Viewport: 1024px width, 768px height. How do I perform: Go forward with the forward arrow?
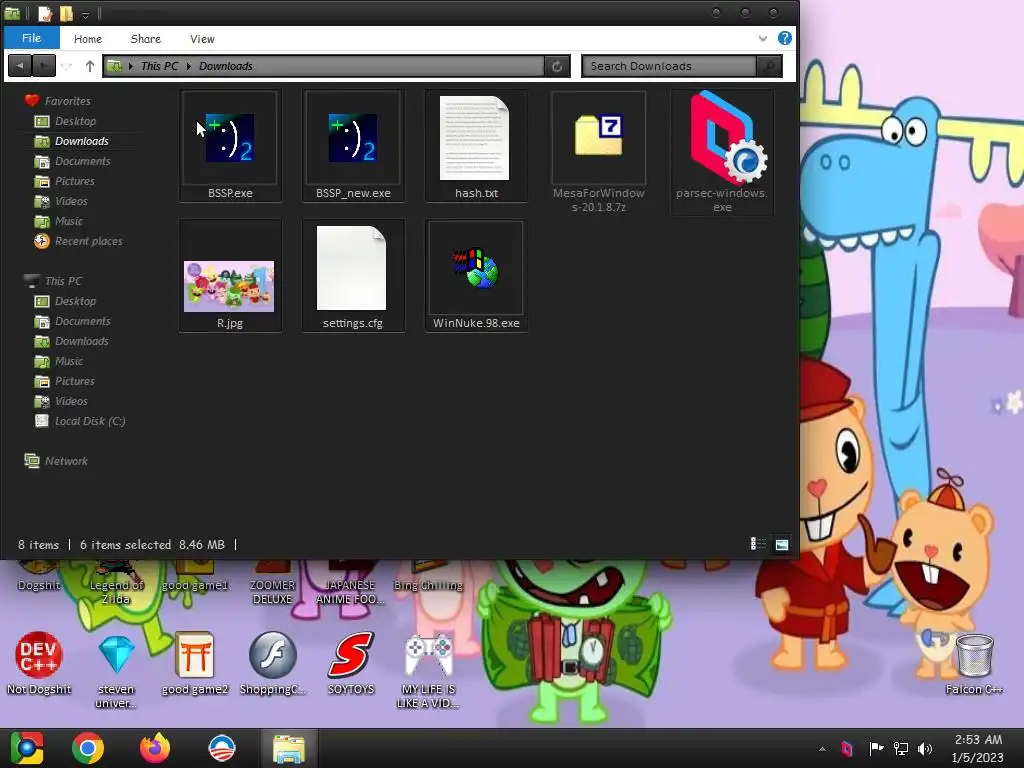click(x=43, y=65)
